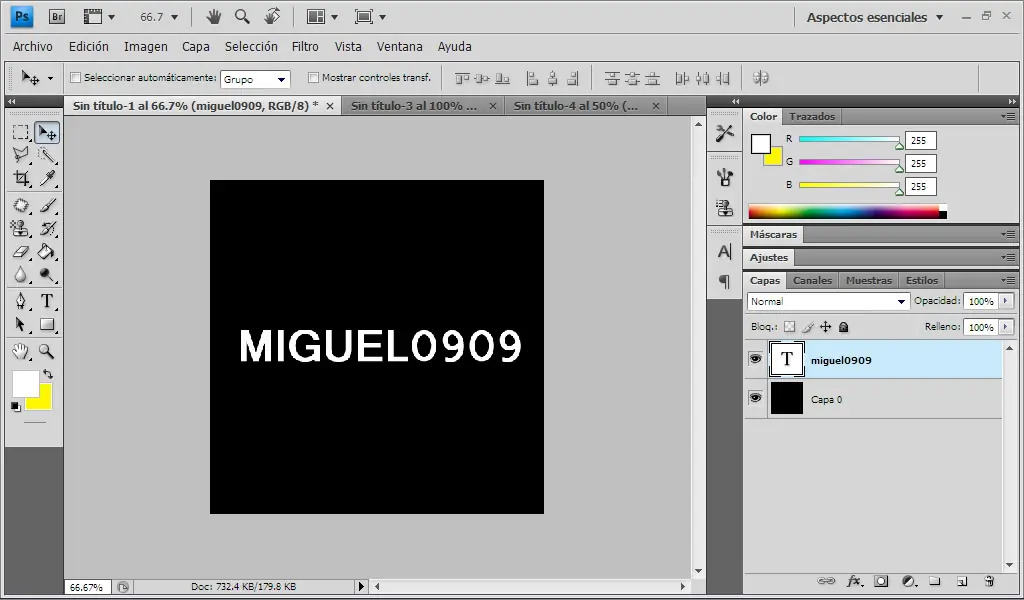This screenshot has height=600, width=1024.
Task: Select the Brush tool
Action: [x=47, y=206]
